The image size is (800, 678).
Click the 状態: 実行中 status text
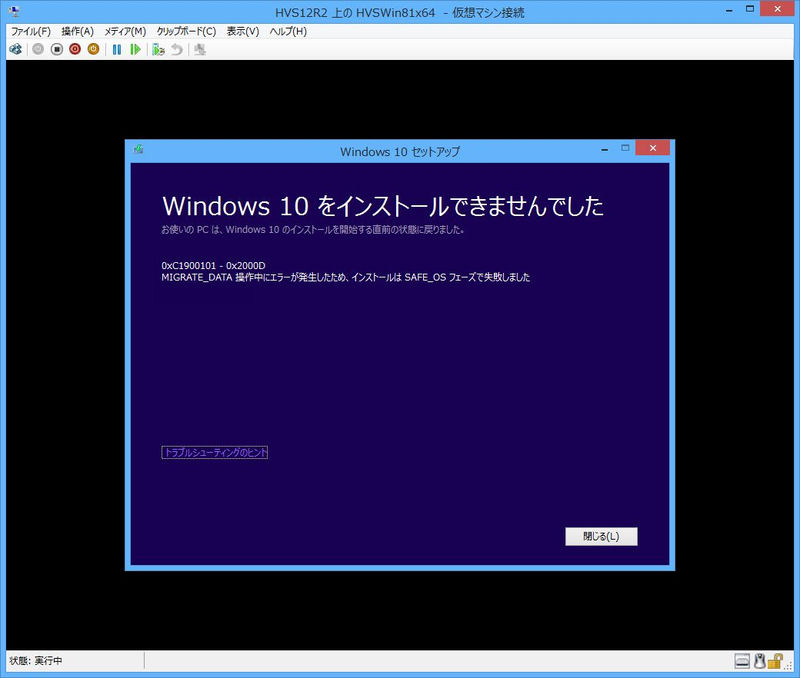click(36, 661)
